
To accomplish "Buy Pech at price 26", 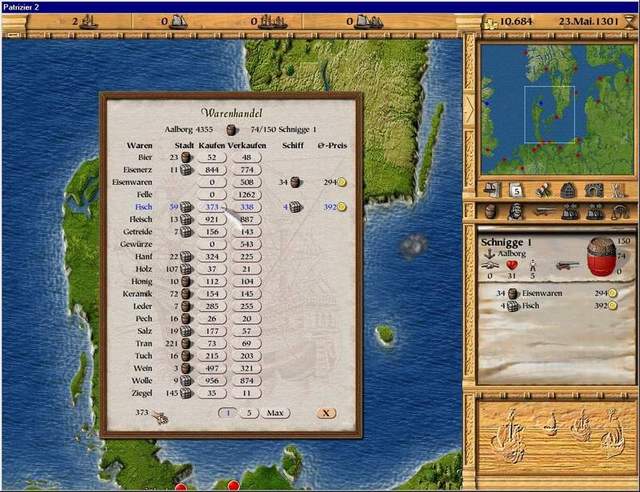I will 212,319.
